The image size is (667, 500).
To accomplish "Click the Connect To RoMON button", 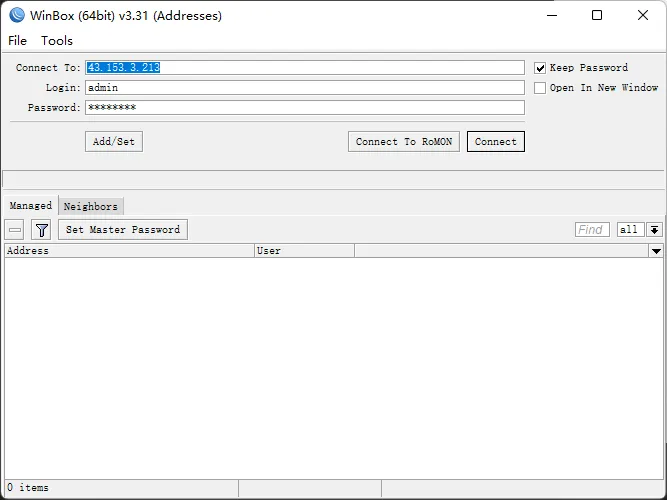I will 404,142.
